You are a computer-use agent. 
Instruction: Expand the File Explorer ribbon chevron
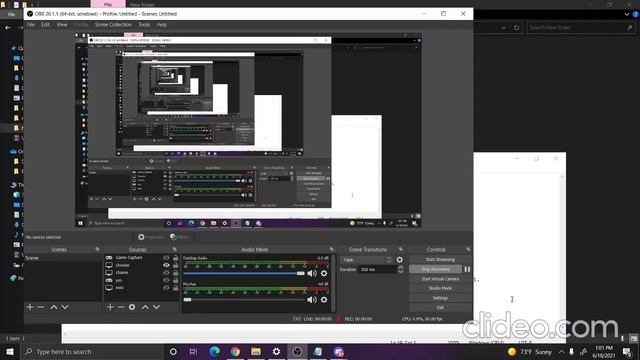pos(627,14)
